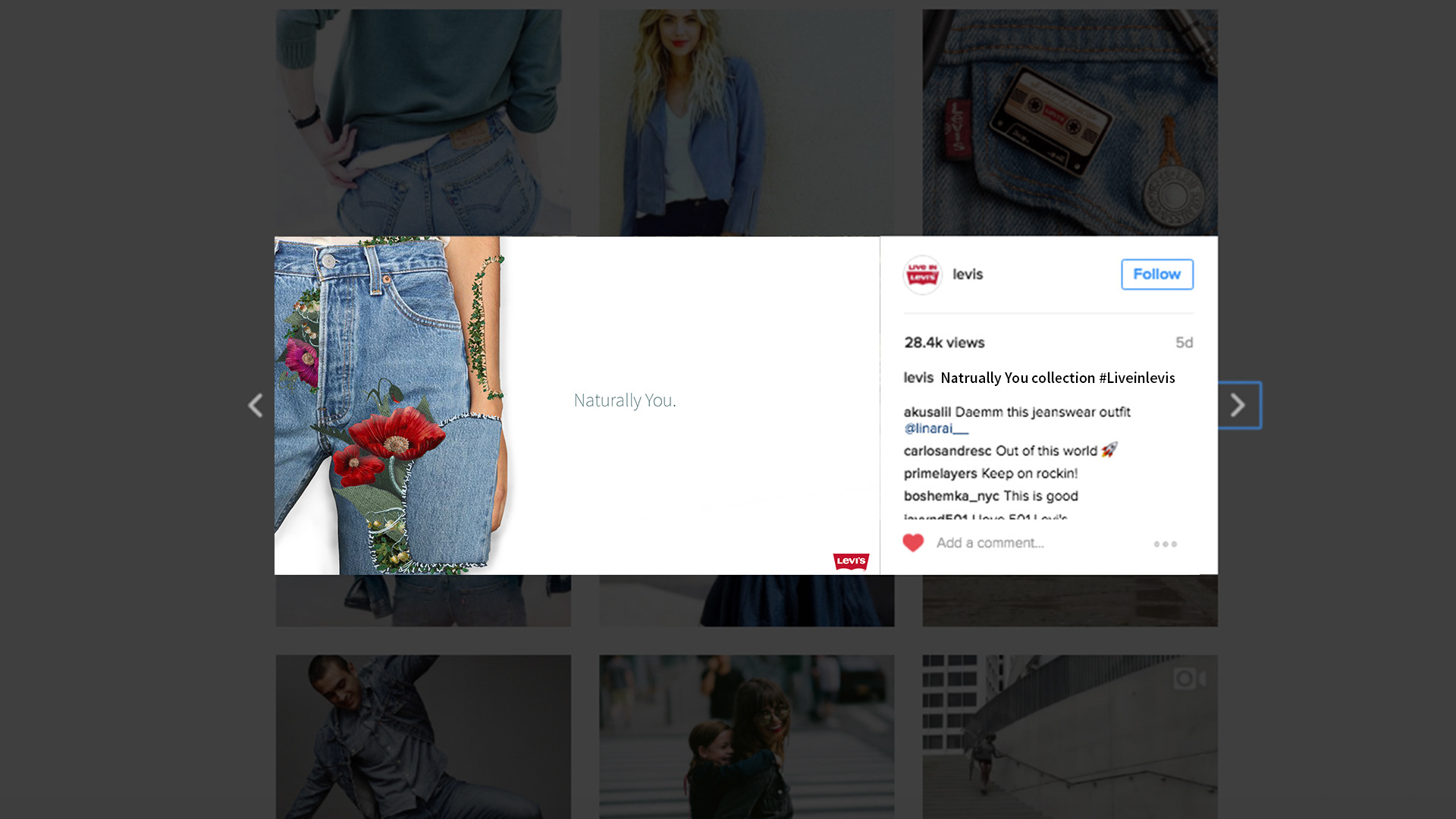Click Keep on rockin! comment text
Image resolution: width=1456 pixels, height=819 pixels.
(x=1029, y=474)
